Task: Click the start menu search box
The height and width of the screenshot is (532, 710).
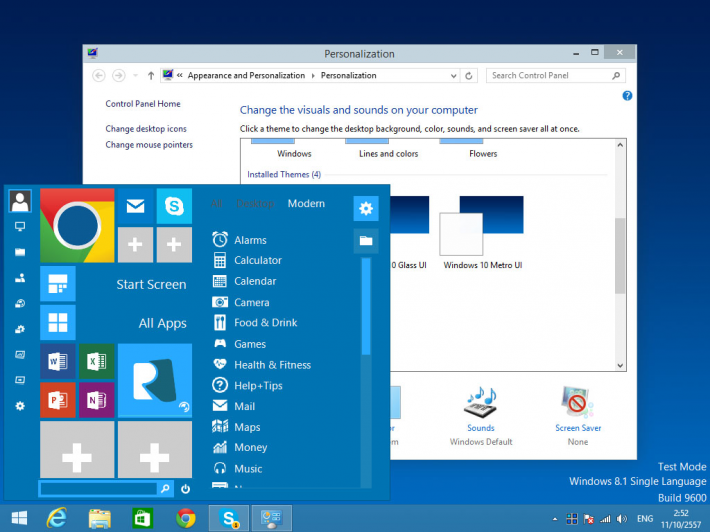Action: point(99,489)
